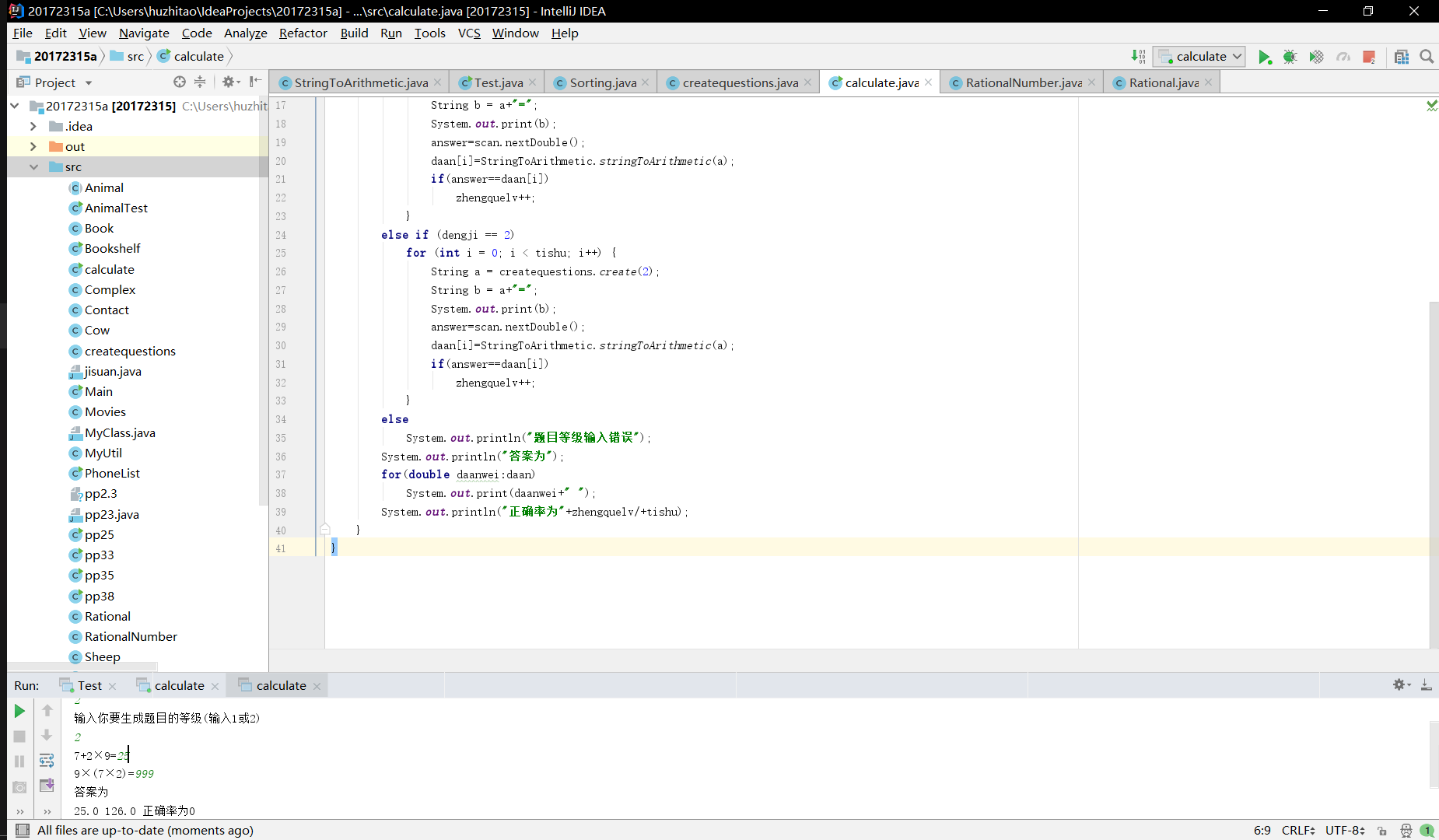This screenshot has width=1439, height=840.
Task: Open the Refactor menu
Action: (303, 33)
